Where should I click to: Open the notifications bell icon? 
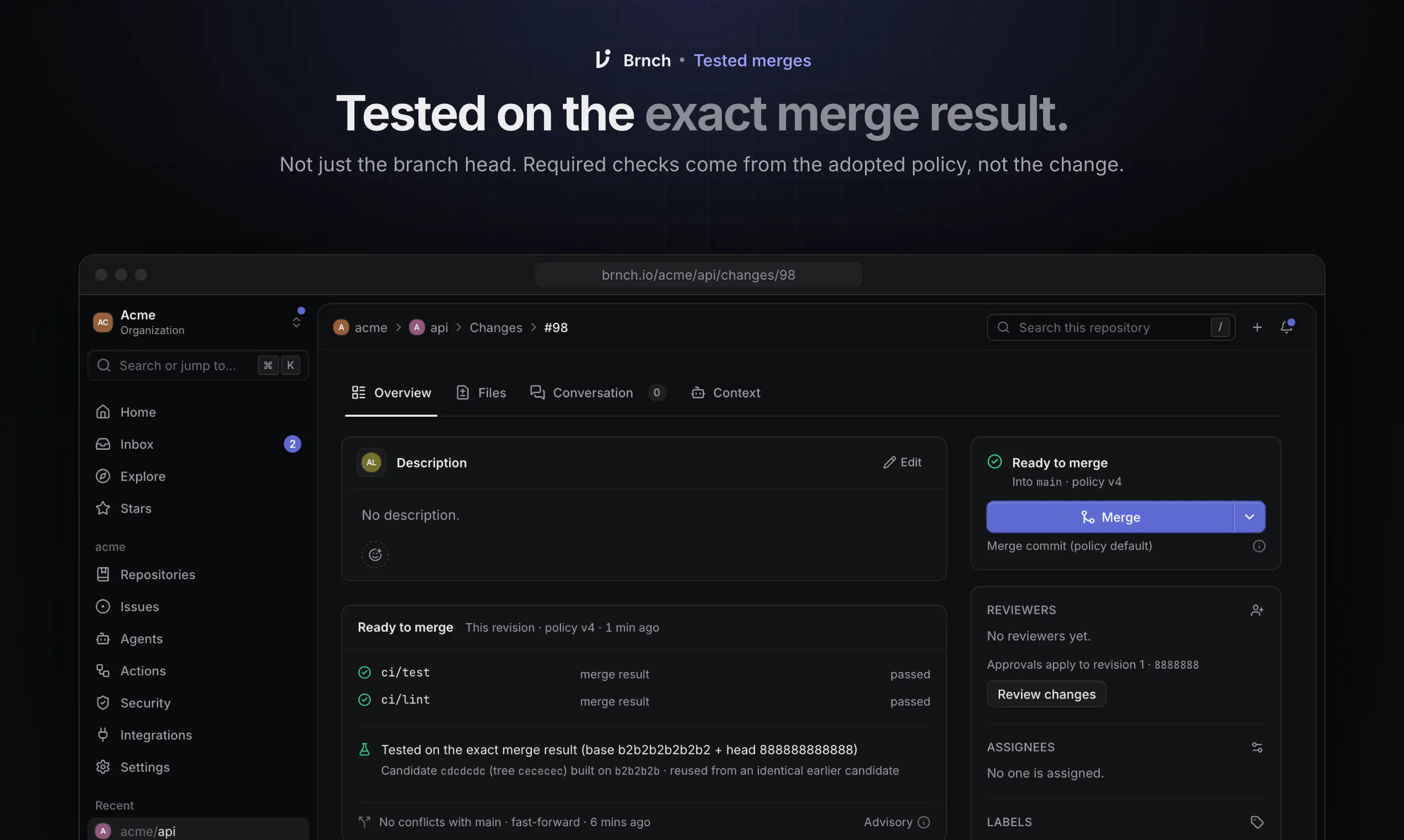coord(1286,327)
